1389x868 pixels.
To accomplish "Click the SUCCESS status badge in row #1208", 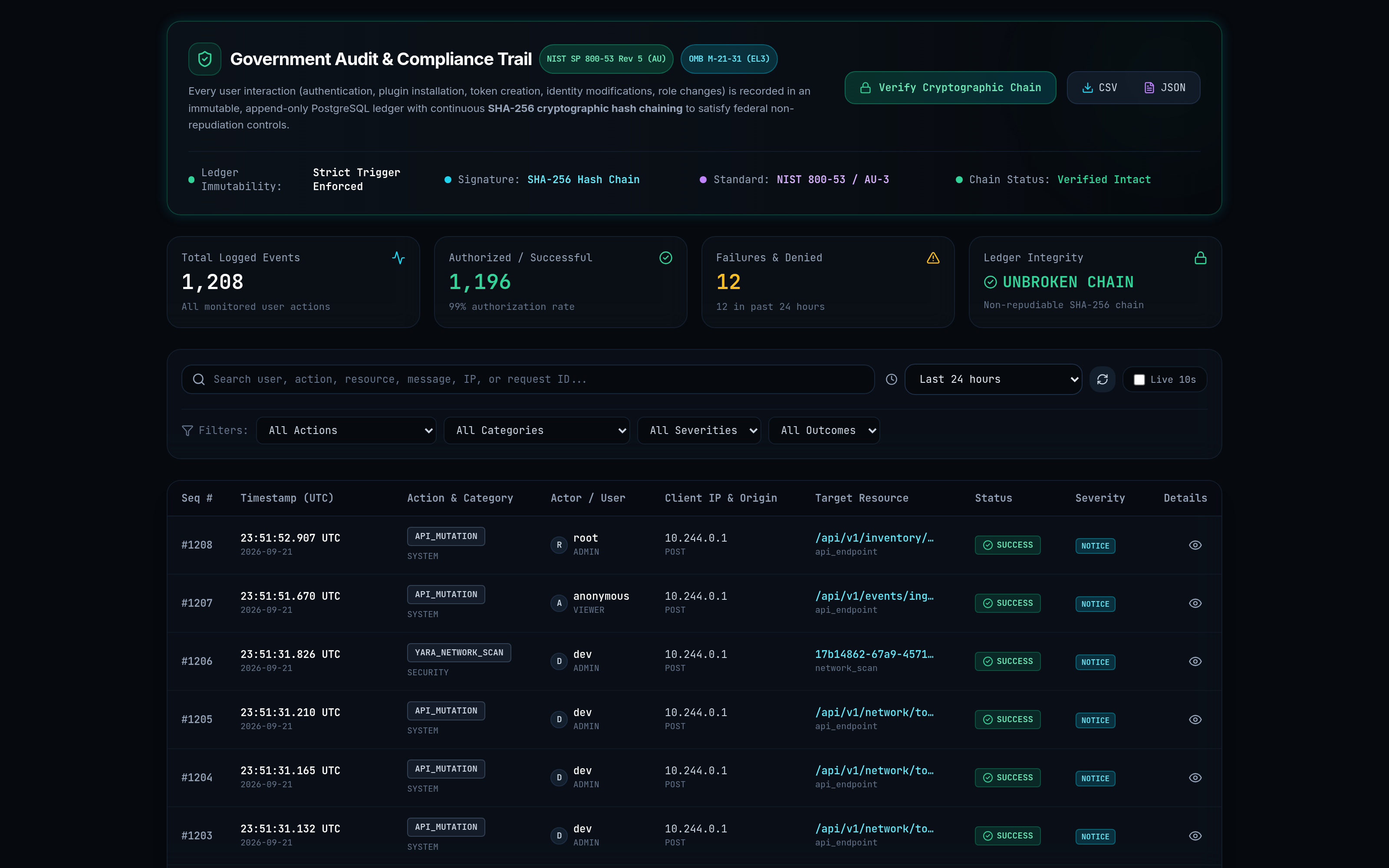I will pos(1007,545).
